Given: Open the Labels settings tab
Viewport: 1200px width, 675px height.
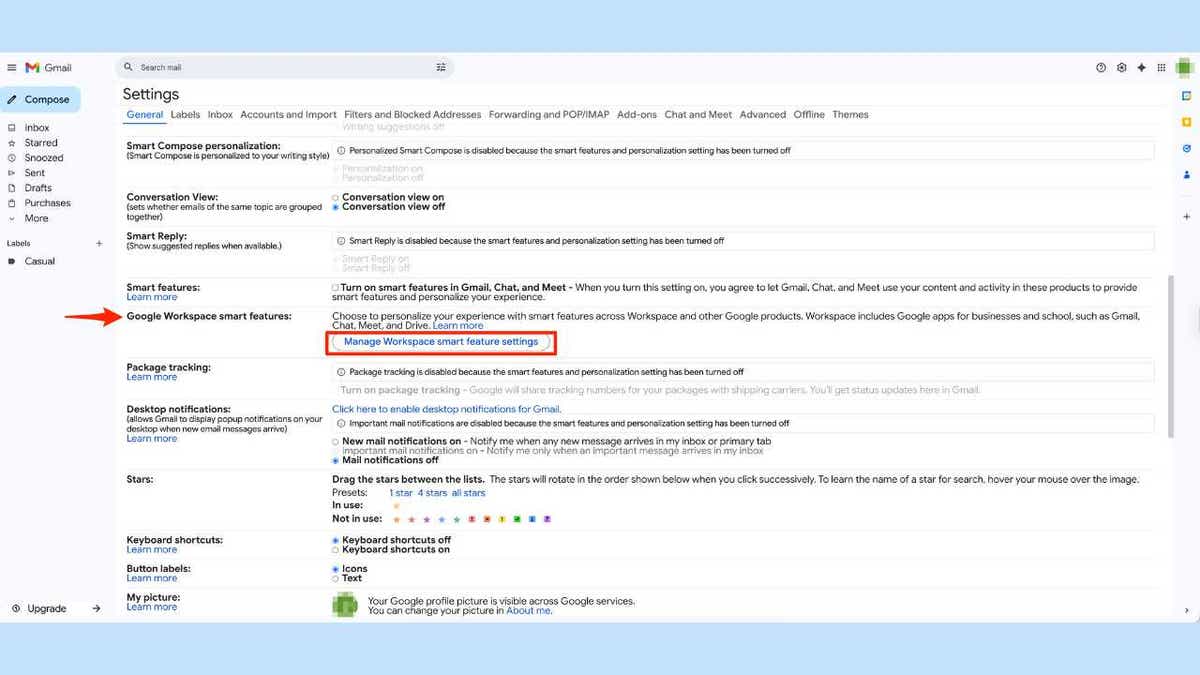Looking at the screenshot, I should coord(185,114).
